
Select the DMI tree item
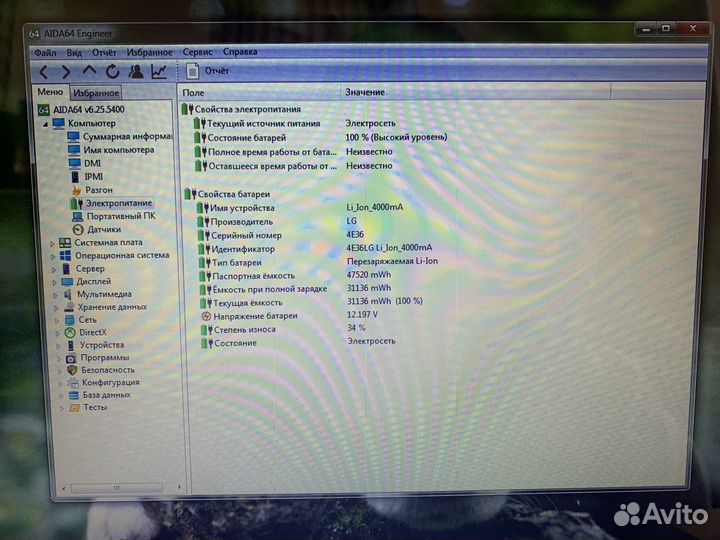click(x=92, y=163)
